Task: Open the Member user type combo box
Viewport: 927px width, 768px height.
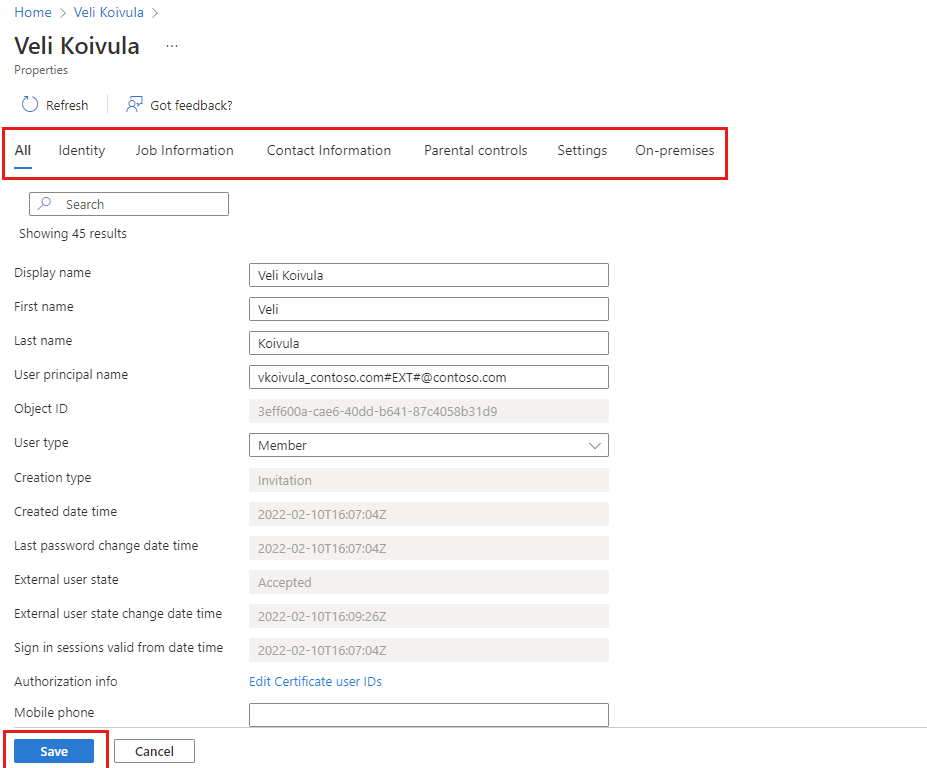Action: pyautogui.click(x=429, y=445)
